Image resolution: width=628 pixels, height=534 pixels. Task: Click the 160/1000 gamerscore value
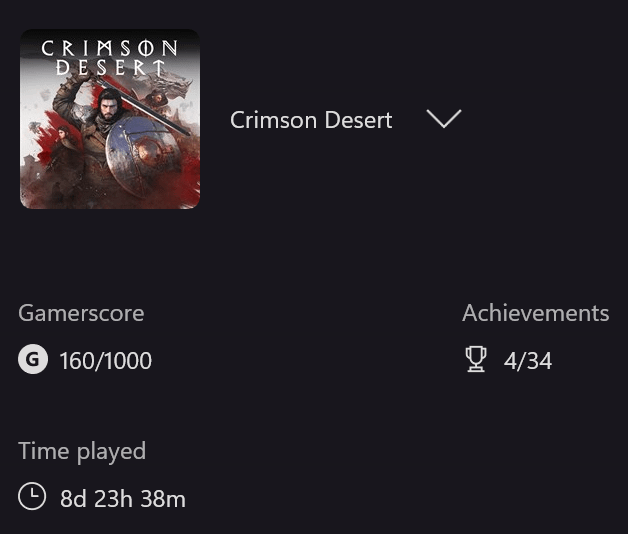coord(106,361)
